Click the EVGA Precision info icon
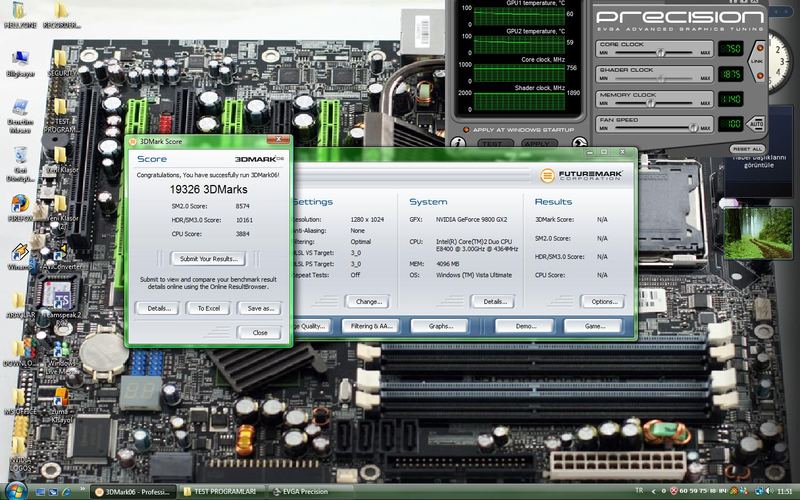The height and width of the screenshot is (500, 800). pos(458,143)
